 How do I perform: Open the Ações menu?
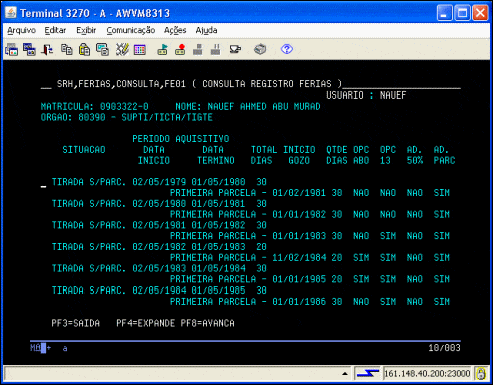[175, 30]
